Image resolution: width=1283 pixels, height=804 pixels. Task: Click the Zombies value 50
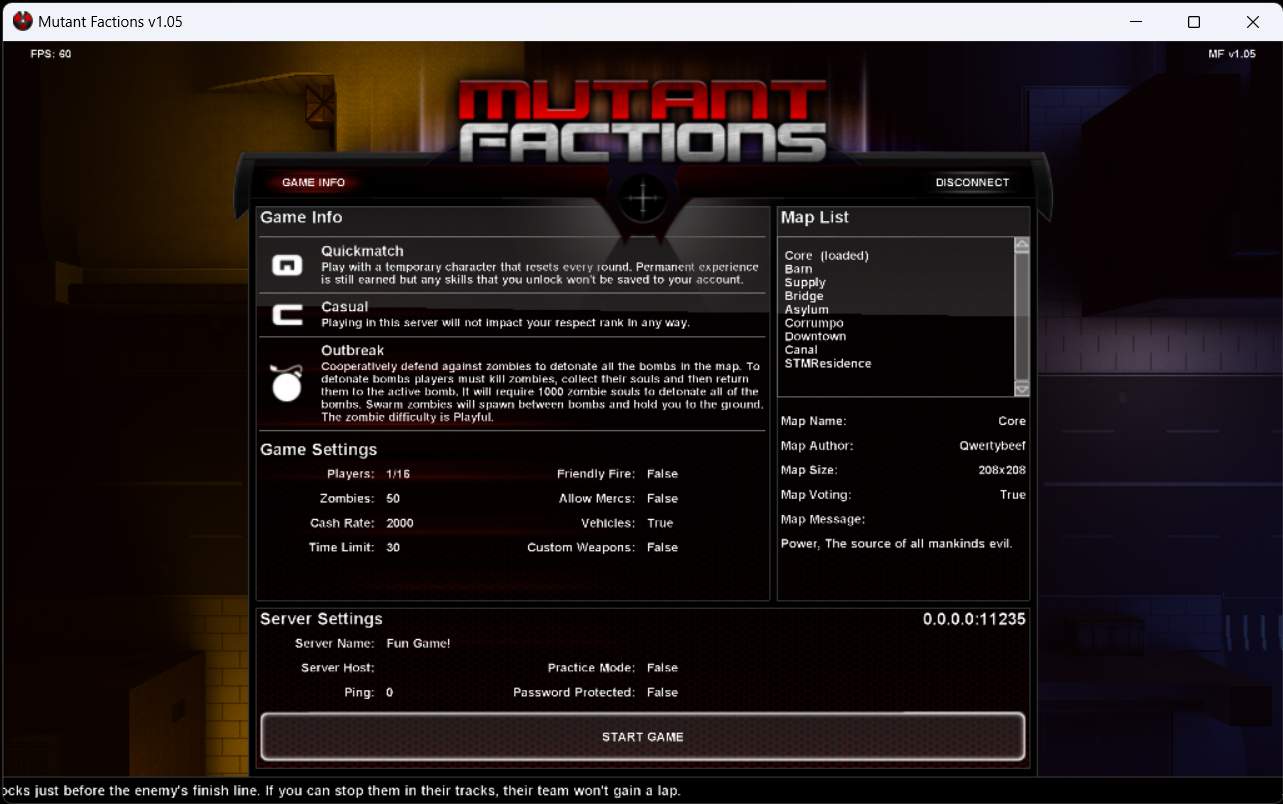point(393,499)
